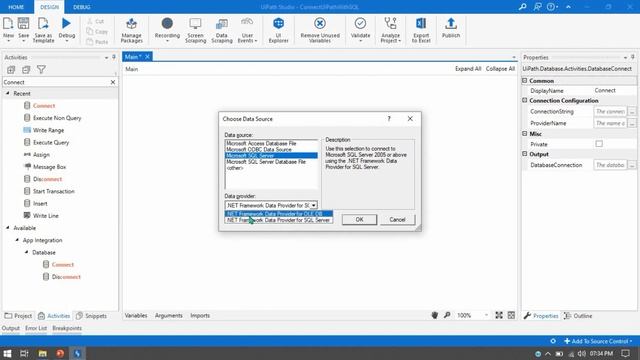Open the Variables panel tab
This screenshot has width=640, height=360.
click(136, 316)
